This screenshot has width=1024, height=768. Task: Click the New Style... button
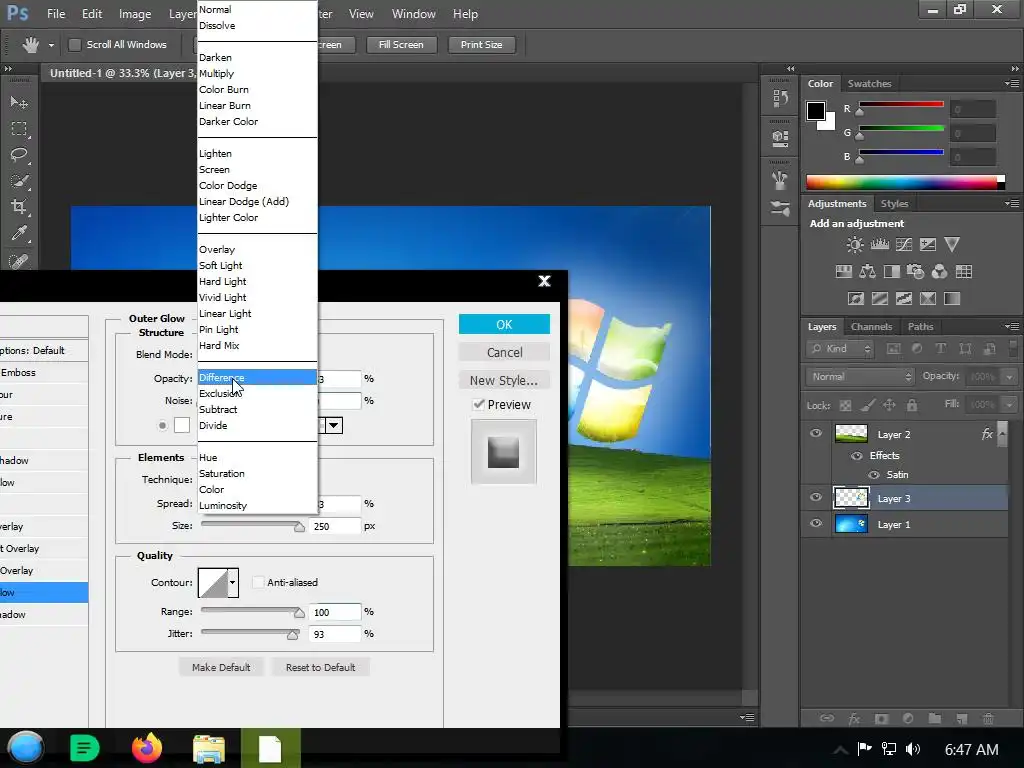(504, 380)
